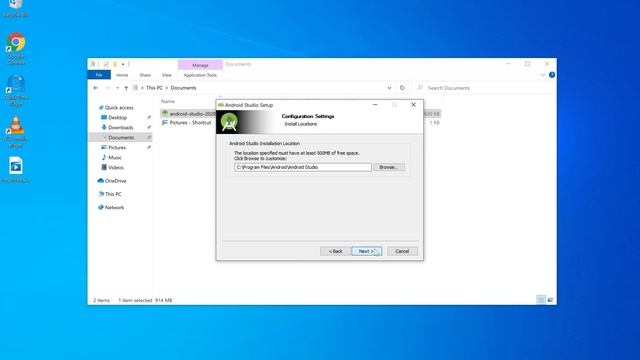Open Downloads in navigation pane

tap(120, 127)
